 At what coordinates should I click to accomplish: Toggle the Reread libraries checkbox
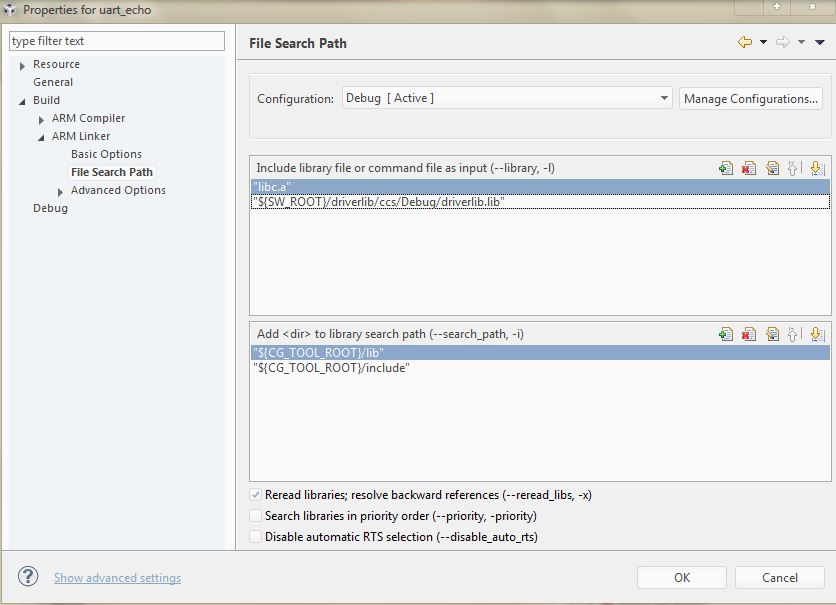[x=257, y=495]
